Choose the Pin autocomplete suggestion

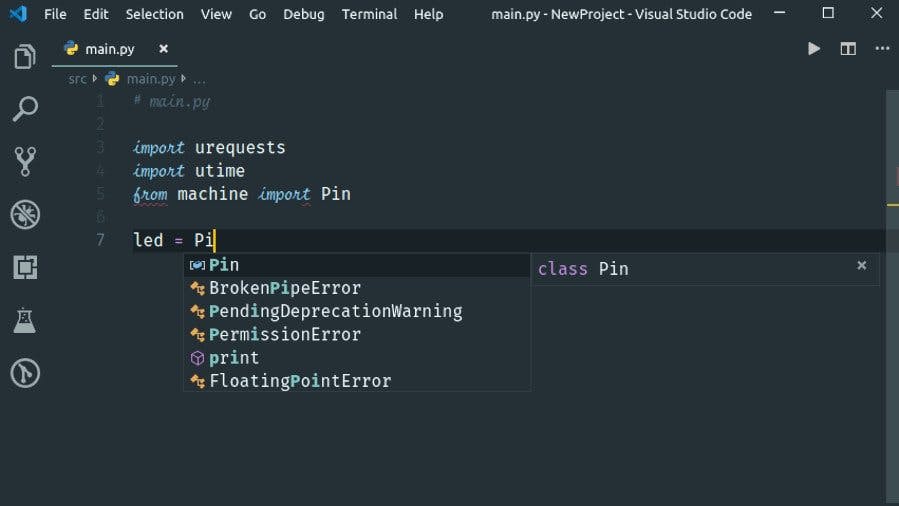(224, 265)
